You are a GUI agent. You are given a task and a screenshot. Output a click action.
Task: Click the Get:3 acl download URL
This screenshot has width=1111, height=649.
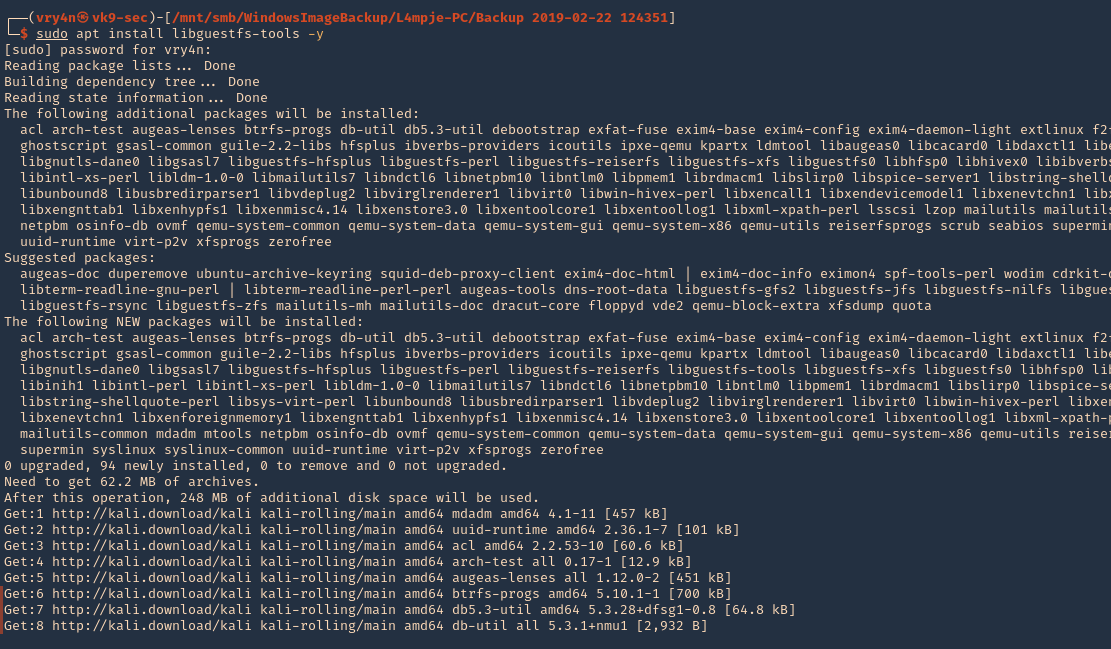click(152, 546)
